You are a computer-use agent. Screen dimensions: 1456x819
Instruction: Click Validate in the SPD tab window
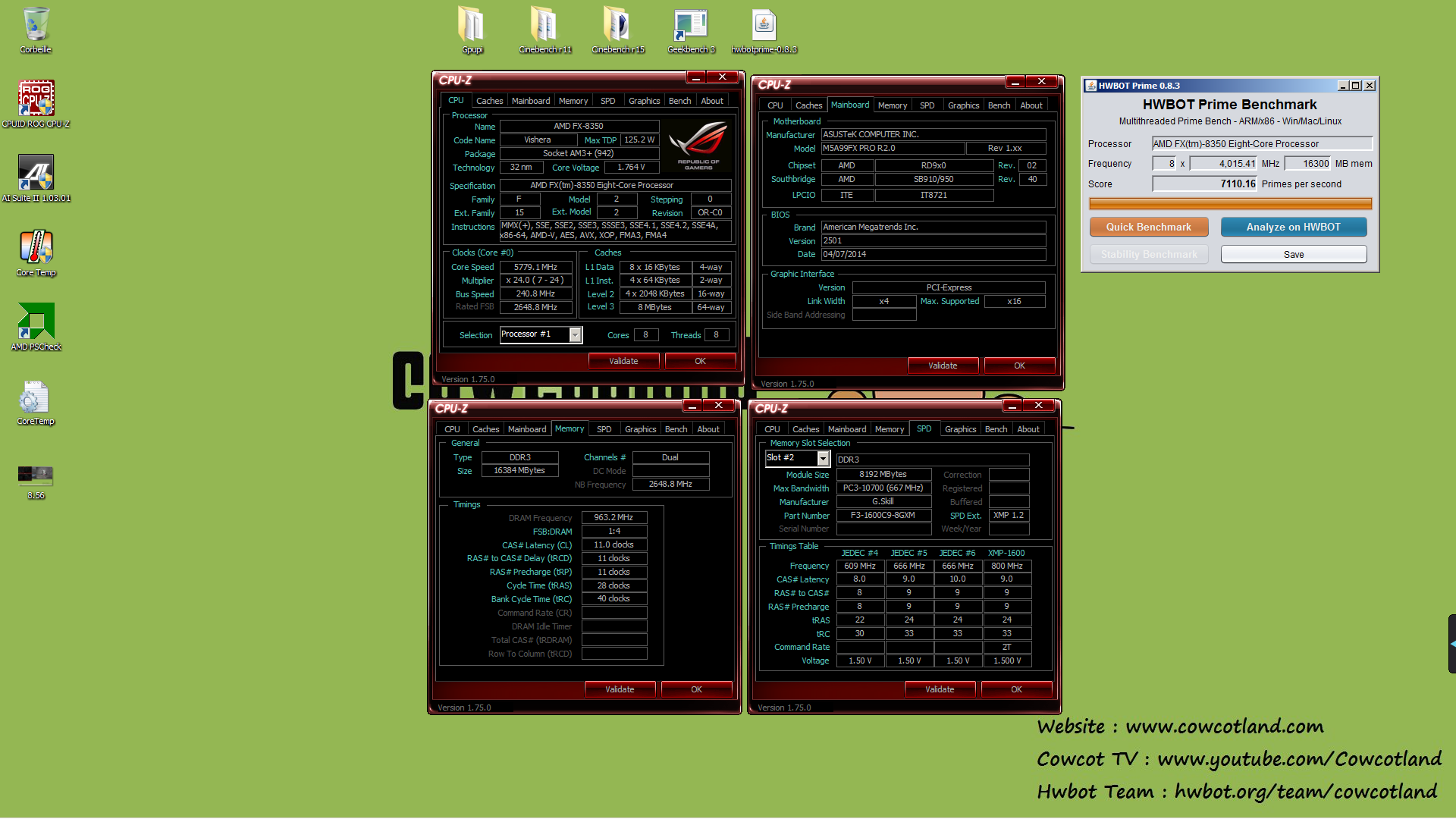coord(940,689)
